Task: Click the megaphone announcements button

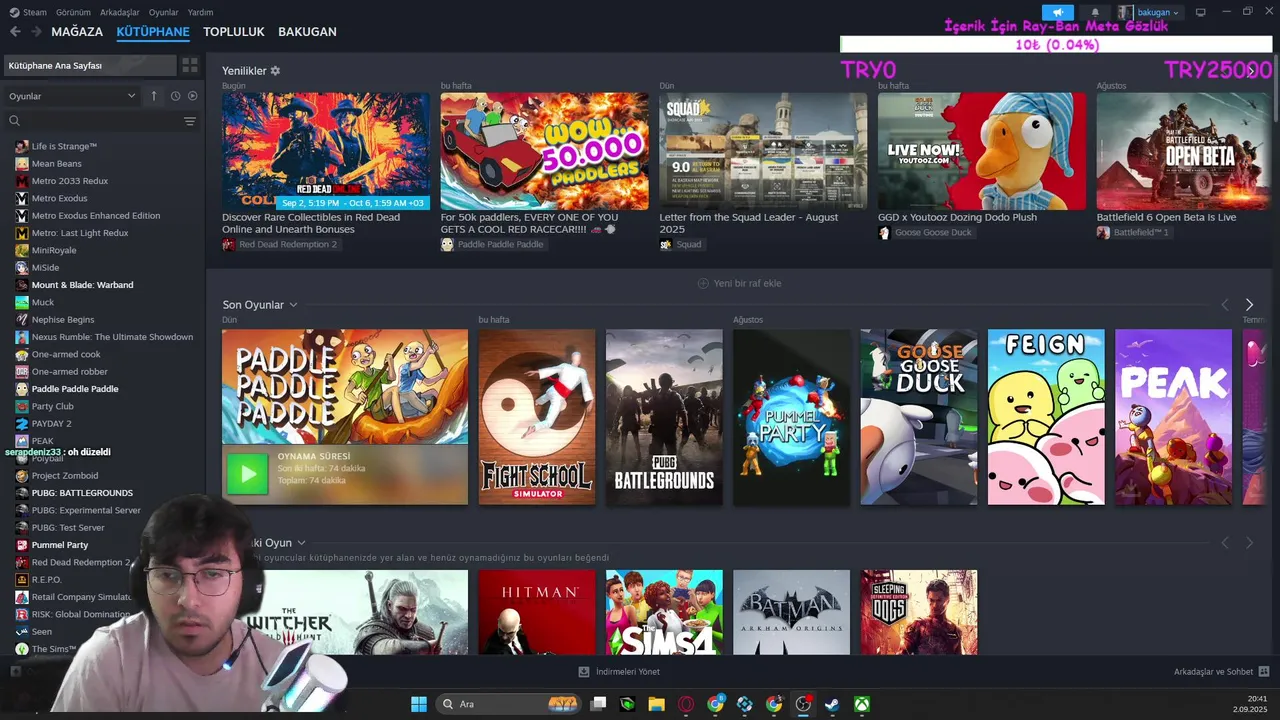Action: [1057, 12]
